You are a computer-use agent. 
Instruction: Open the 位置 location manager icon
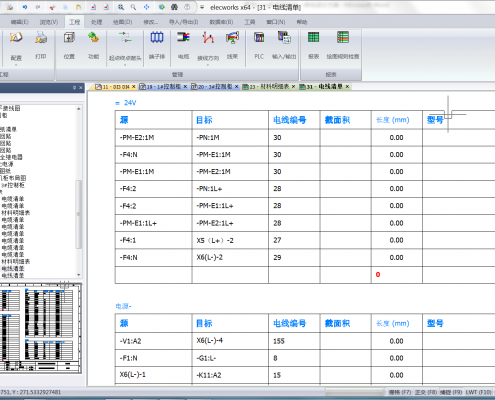click(69, 45)
